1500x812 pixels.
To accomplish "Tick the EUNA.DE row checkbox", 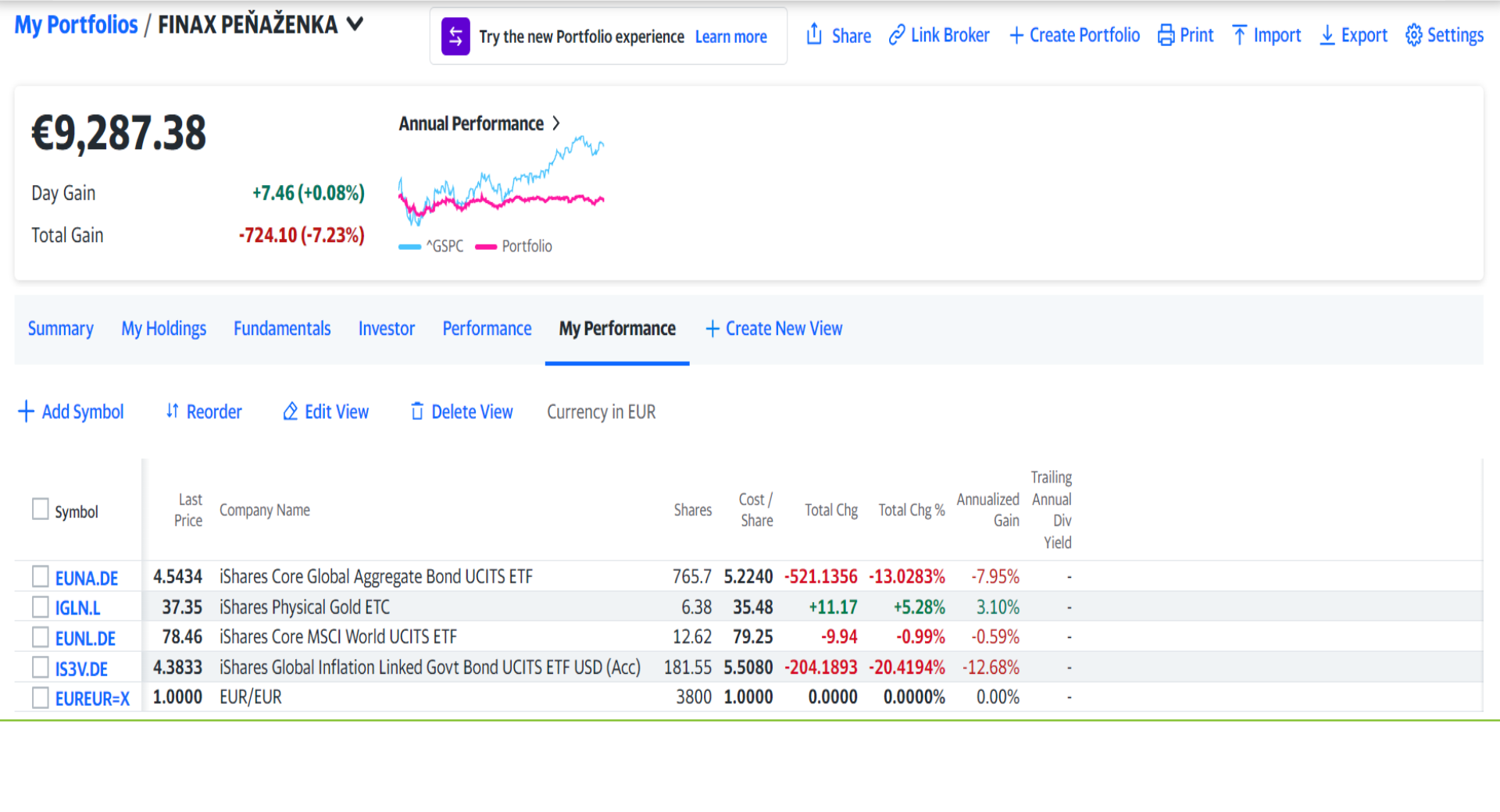I will click(41, 577).
